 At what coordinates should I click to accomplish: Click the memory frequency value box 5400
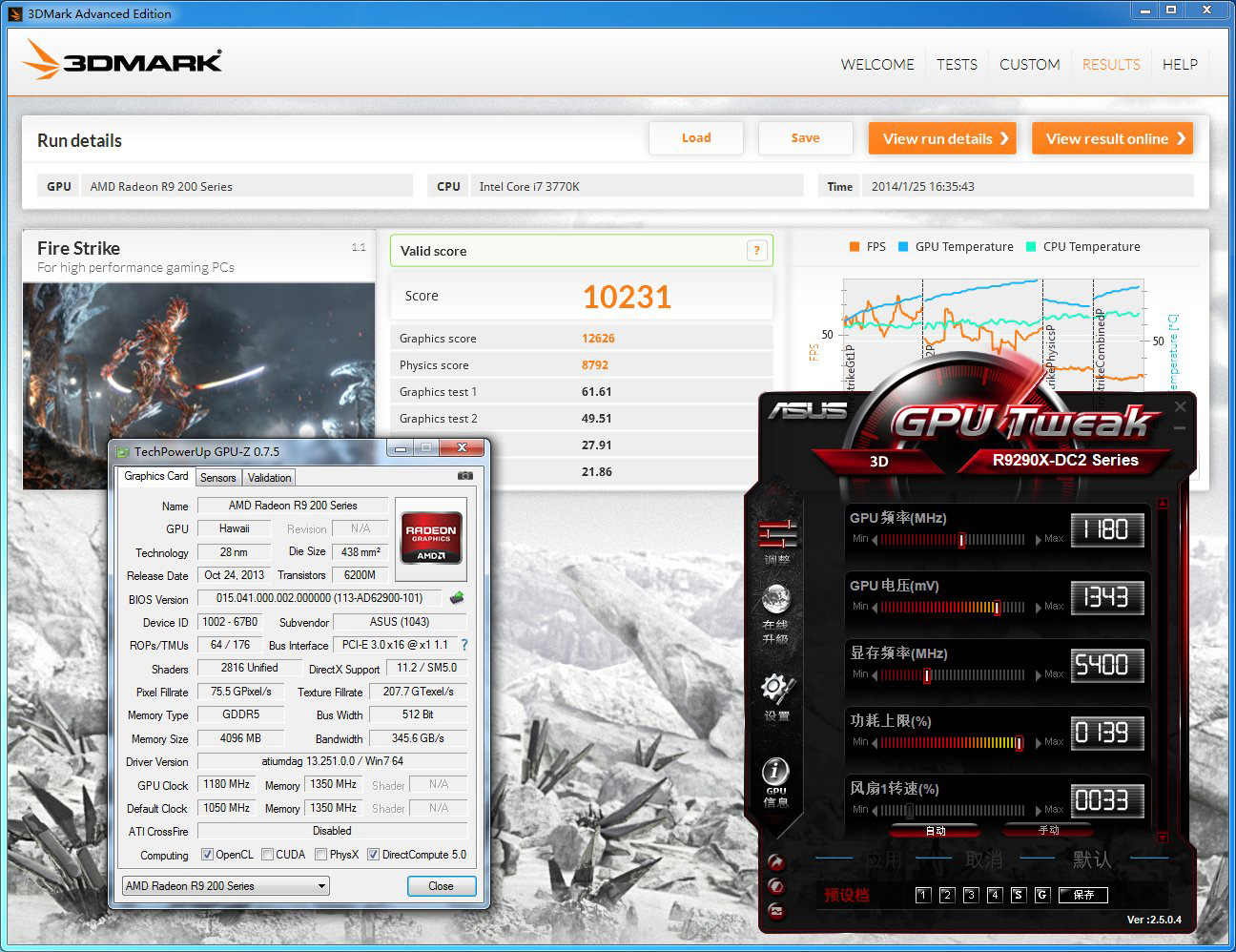pyautogui.click(x=1106, y=665)
